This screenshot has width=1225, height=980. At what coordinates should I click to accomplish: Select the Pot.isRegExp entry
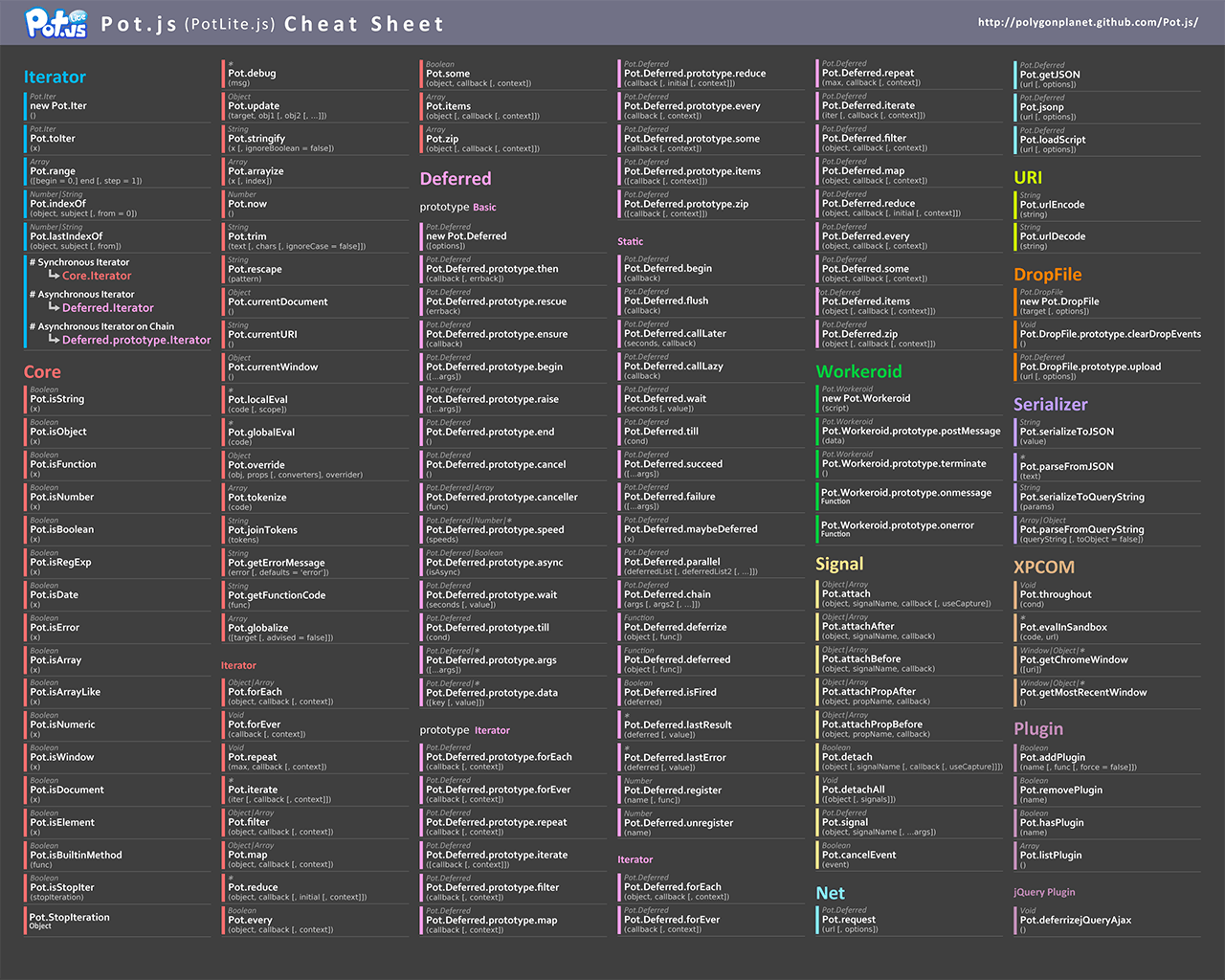click(119, 562)
